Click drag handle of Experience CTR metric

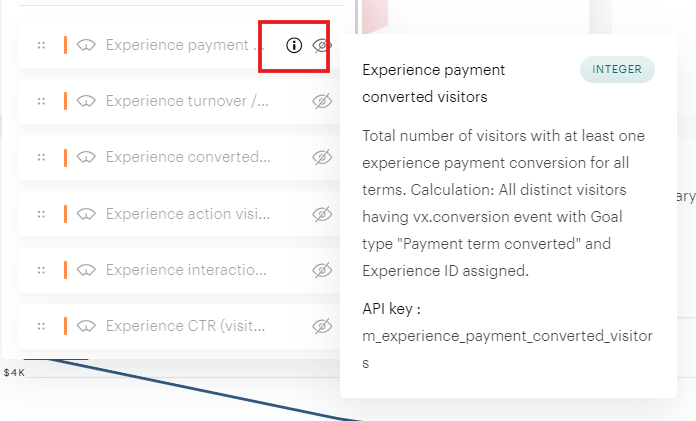tap(41, 326)
